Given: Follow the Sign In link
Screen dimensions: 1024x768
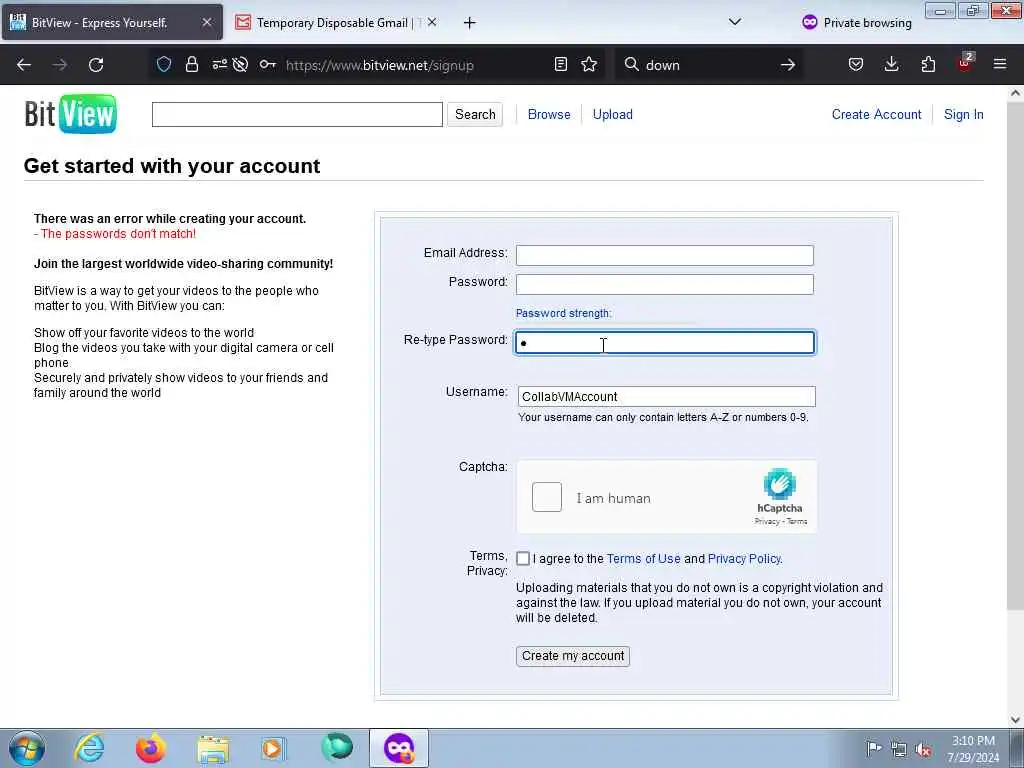Looking at the screenshot, I should tap(963, 114).
